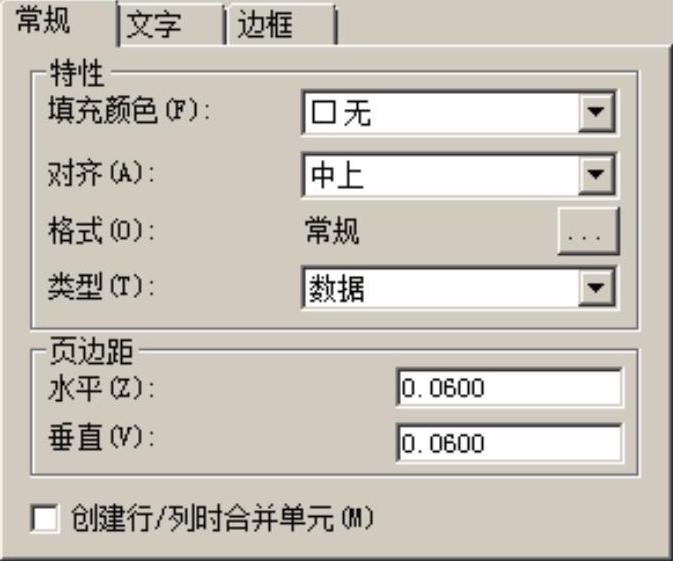
Task: Click the 中上 alignment value box
Action: click(x=440, y=177)
